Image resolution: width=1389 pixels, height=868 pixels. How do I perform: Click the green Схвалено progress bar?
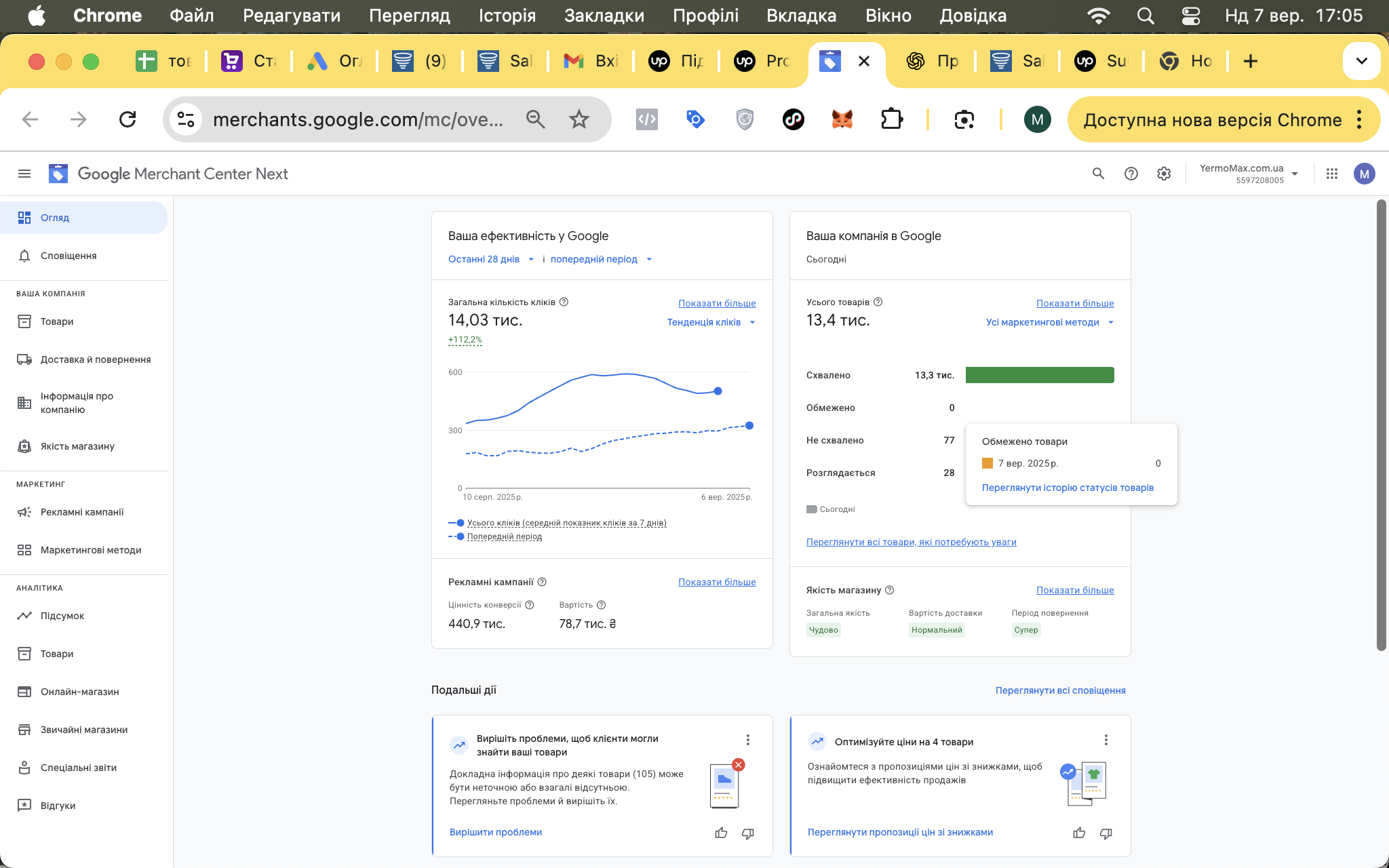pos(1040,375)
